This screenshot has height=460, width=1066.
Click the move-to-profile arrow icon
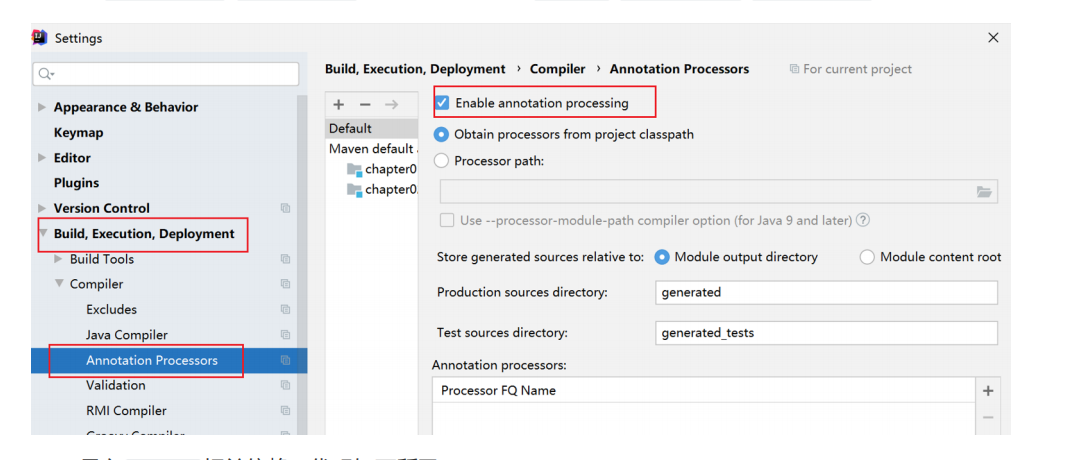tap(392, 104)
